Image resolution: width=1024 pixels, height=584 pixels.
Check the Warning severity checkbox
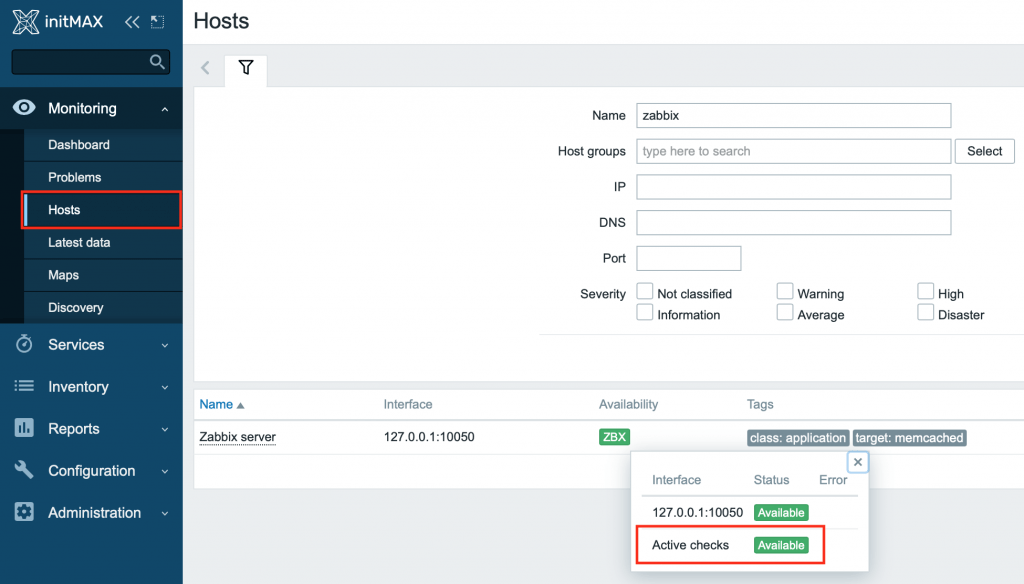coord(786,293)
